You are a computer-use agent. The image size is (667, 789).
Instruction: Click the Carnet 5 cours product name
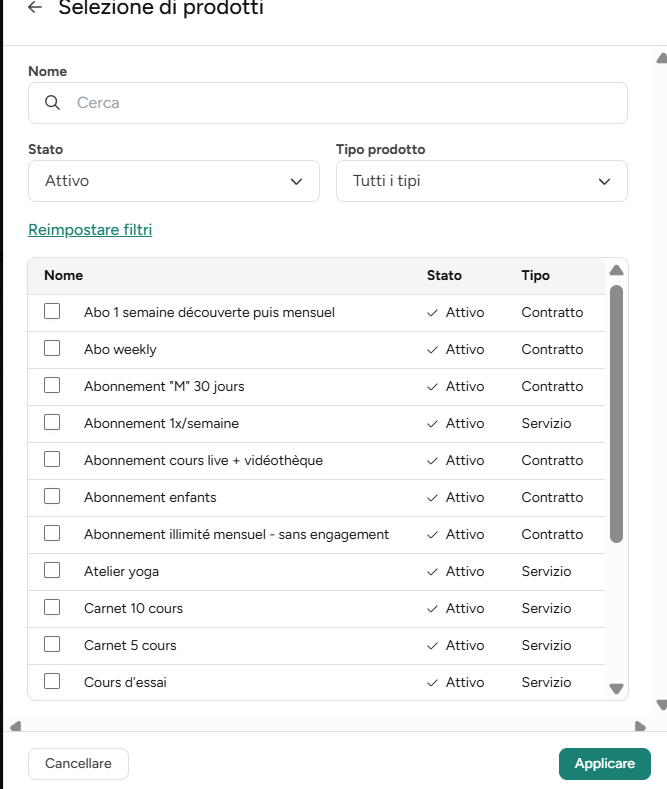130,646
